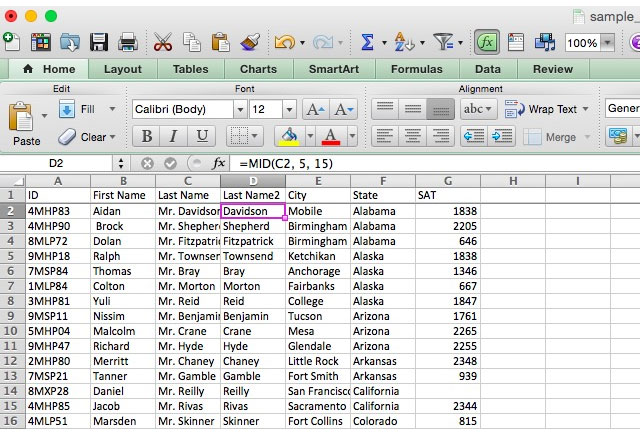
Task: Activate the Format Painter brush
Action: pyautogui.click(x=250, y=42)
